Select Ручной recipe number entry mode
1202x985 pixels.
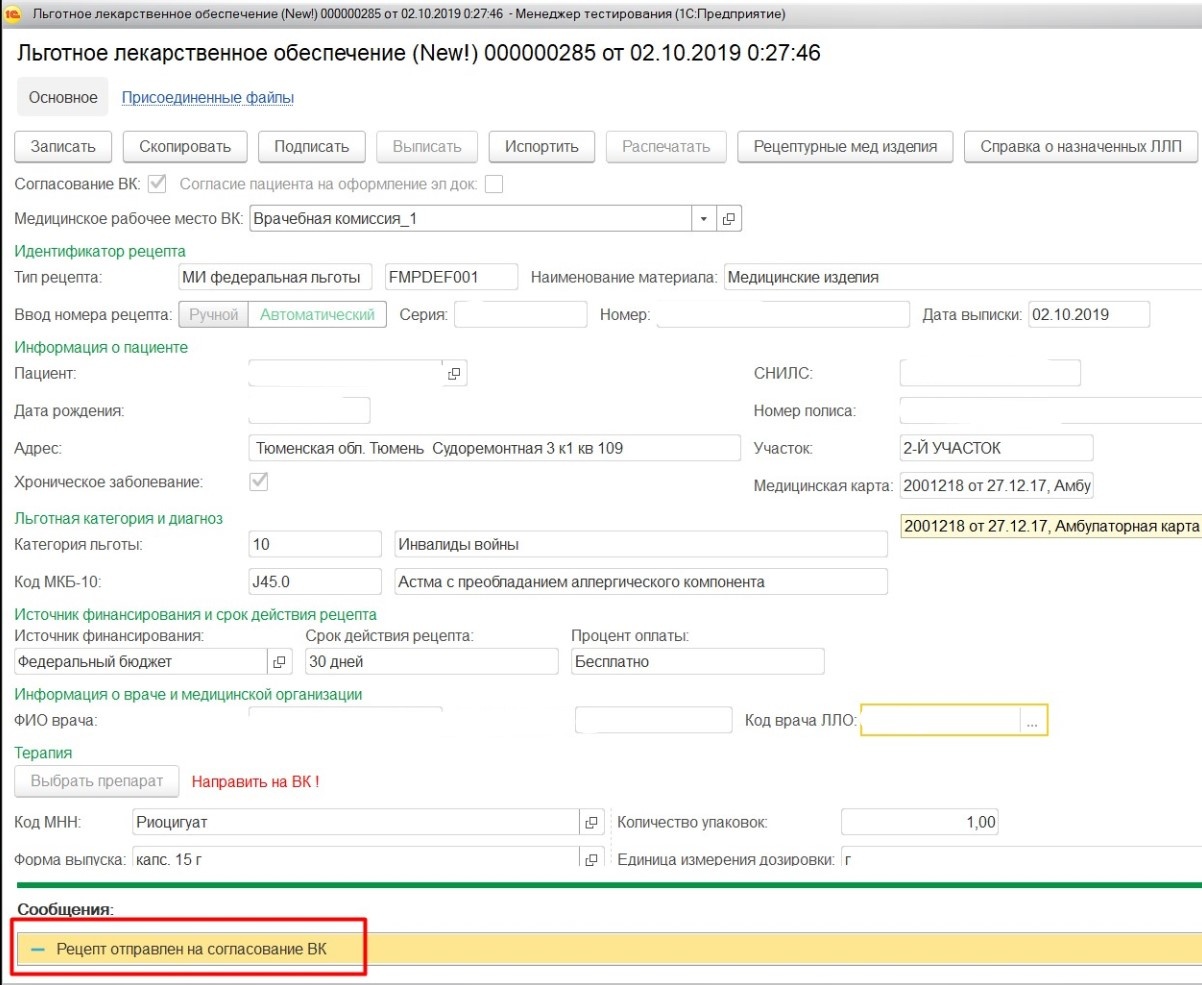[x=213, y=315]
